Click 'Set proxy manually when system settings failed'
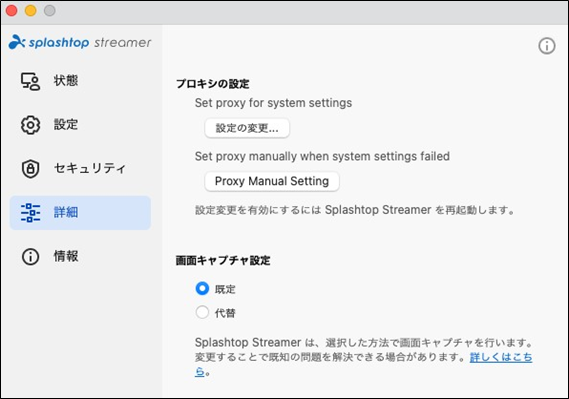This screenshot has width=569, height=399. point(322,156)
